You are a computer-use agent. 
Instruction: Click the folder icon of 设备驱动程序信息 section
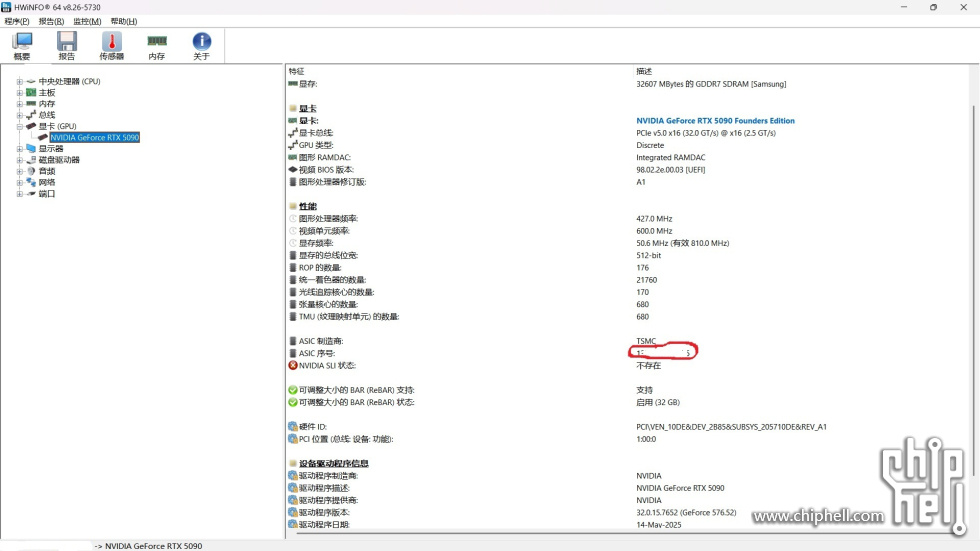pos(292,464)
